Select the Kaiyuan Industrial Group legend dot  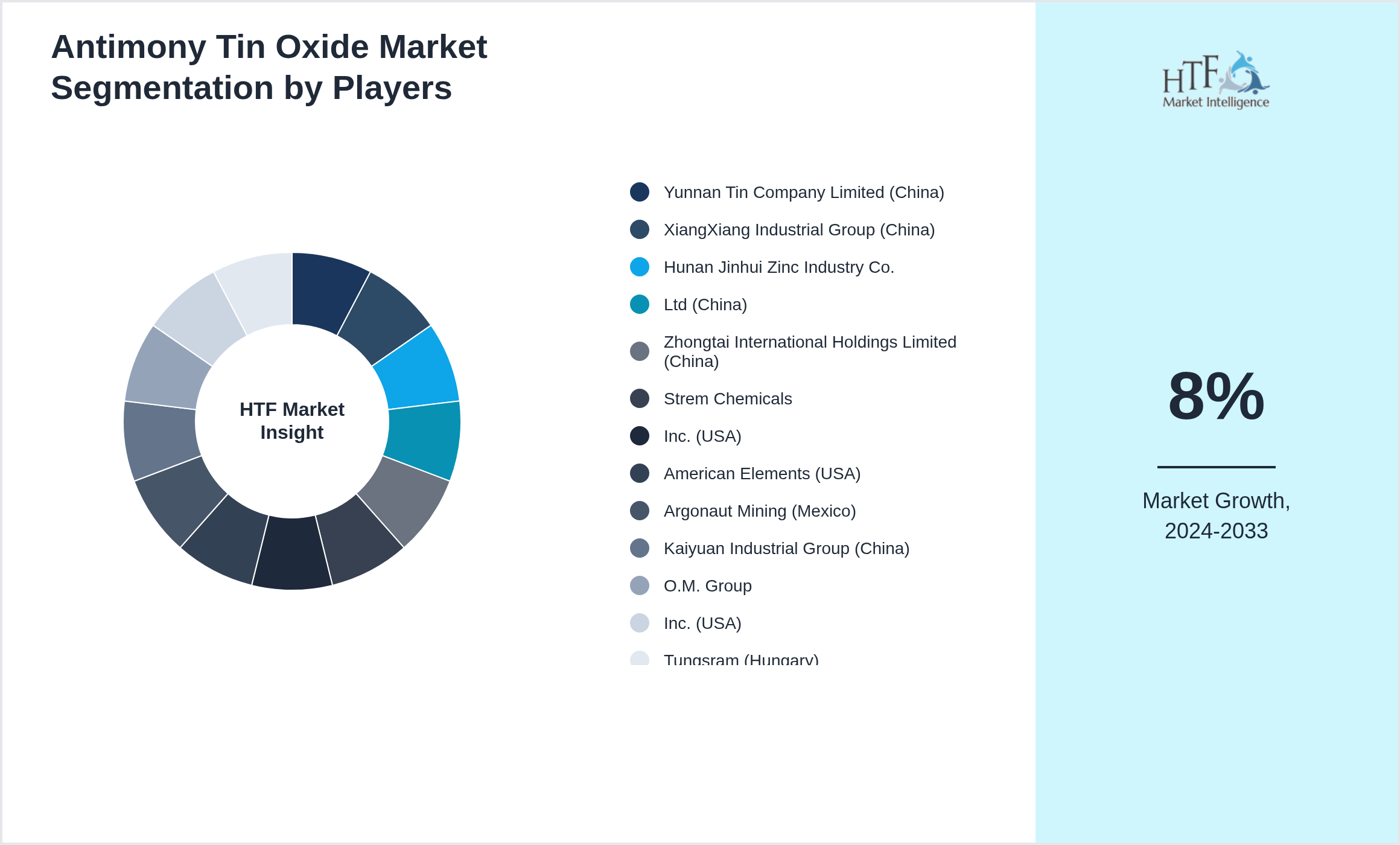(638, 548)
